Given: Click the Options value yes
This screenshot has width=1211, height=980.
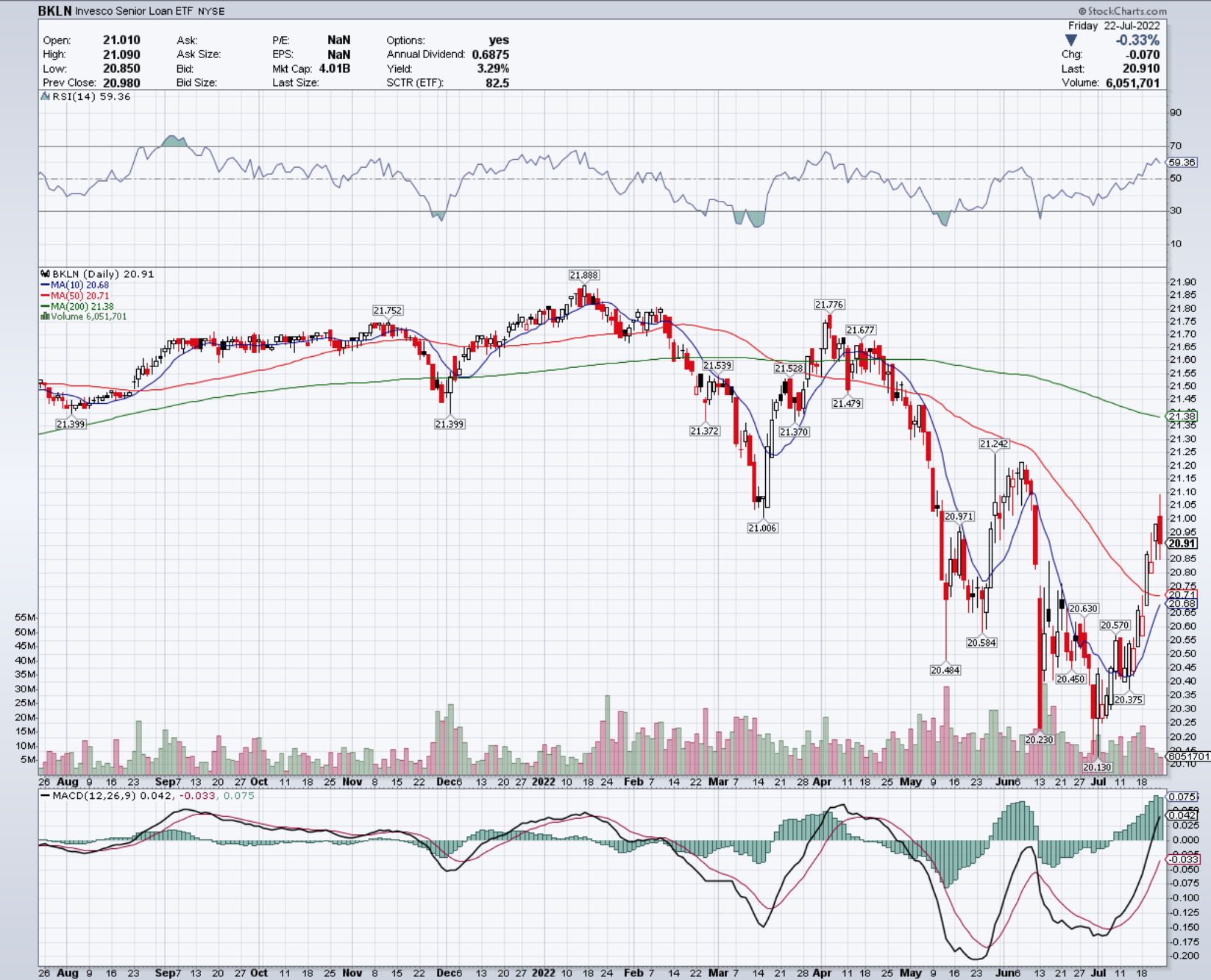Looking at the screenshot, I should [499, 40].
